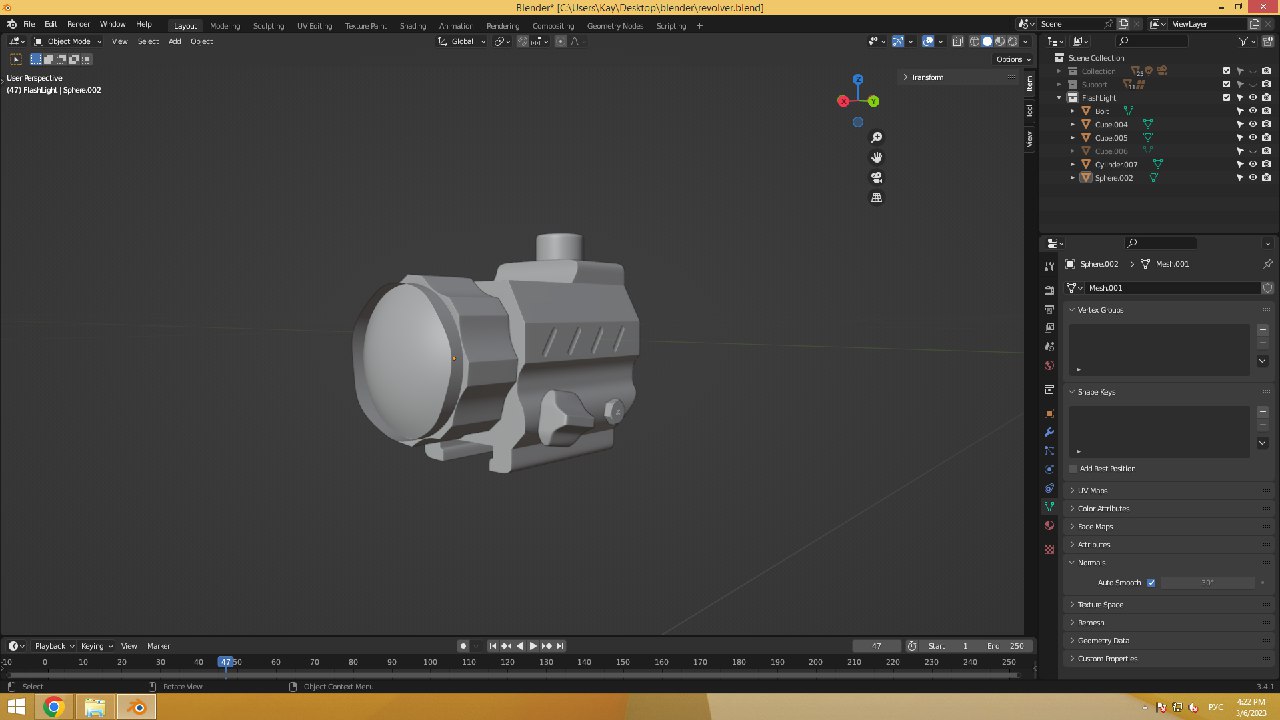Open the Object Data green triangle tab
The height and width of the screenshot is (720, 1280).
point(1049,506)
